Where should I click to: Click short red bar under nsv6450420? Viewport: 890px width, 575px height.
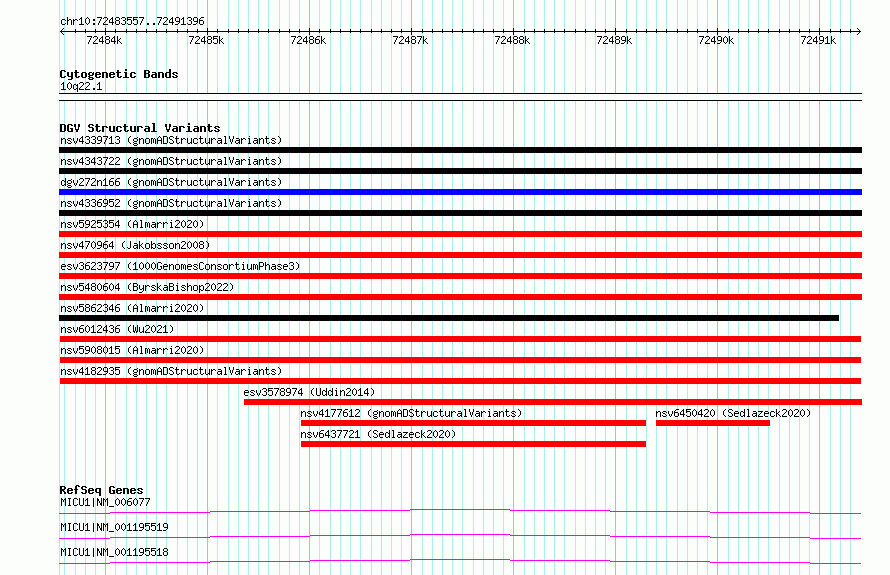(713, 423)
